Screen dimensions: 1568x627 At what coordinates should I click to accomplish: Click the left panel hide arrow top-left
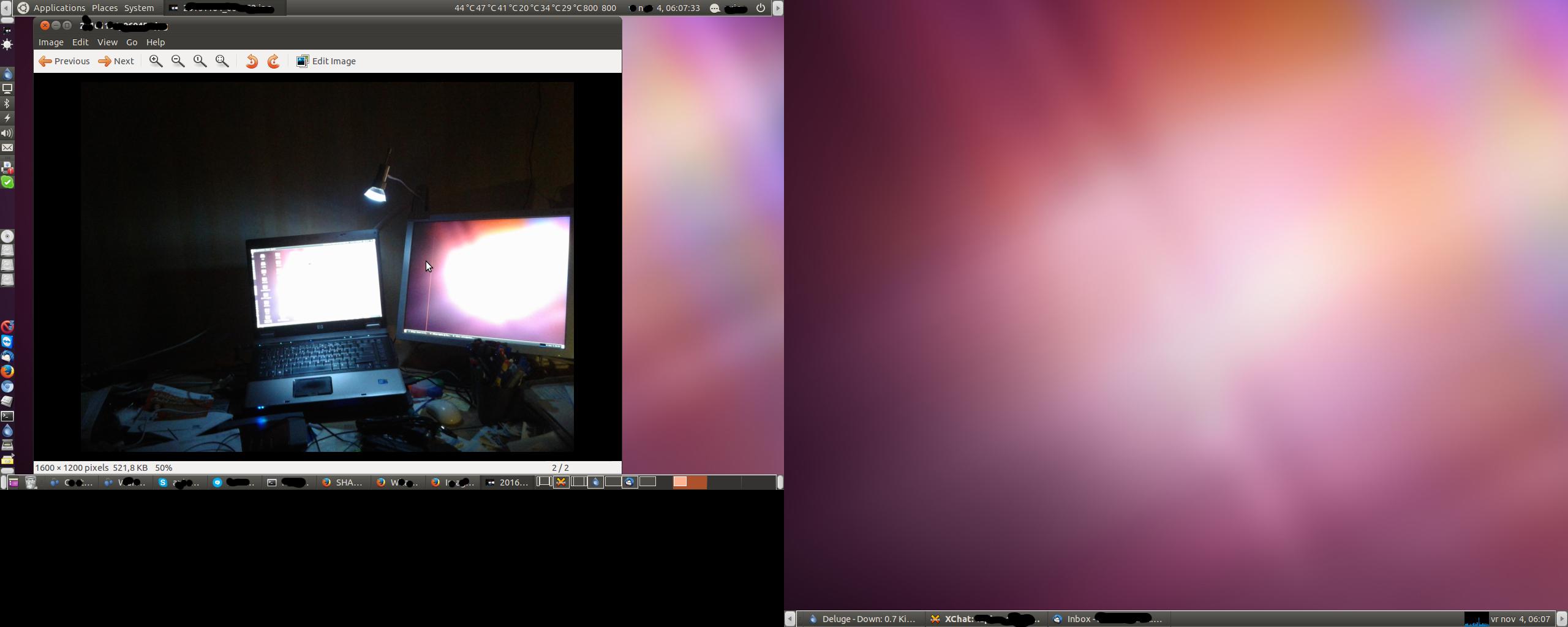pyautogui.click(x=6, y=8)
